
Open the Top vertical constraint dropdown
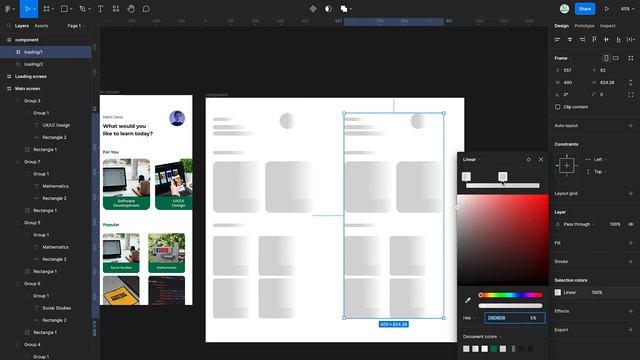click(x=599, y=172)
